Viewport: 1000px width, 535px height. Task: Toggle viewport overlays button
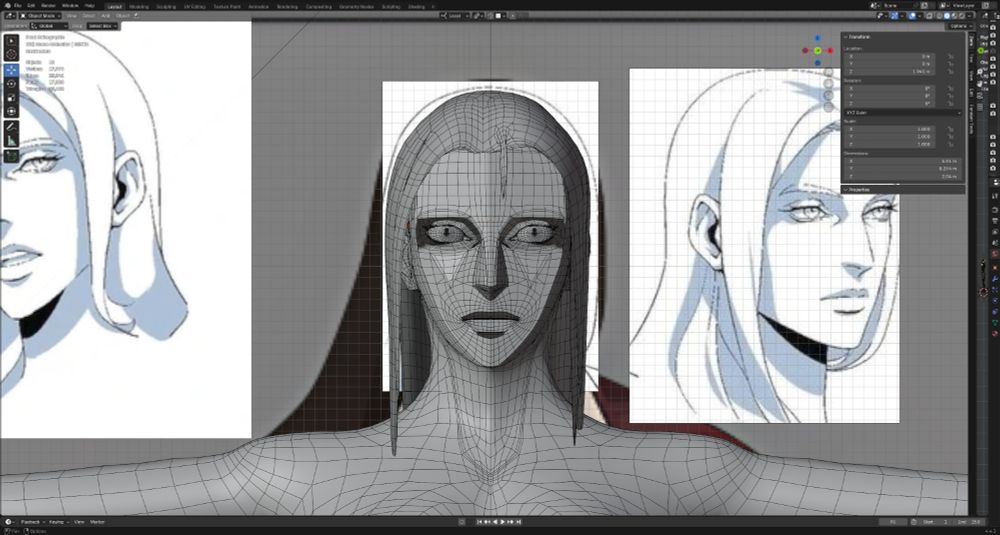912,15
